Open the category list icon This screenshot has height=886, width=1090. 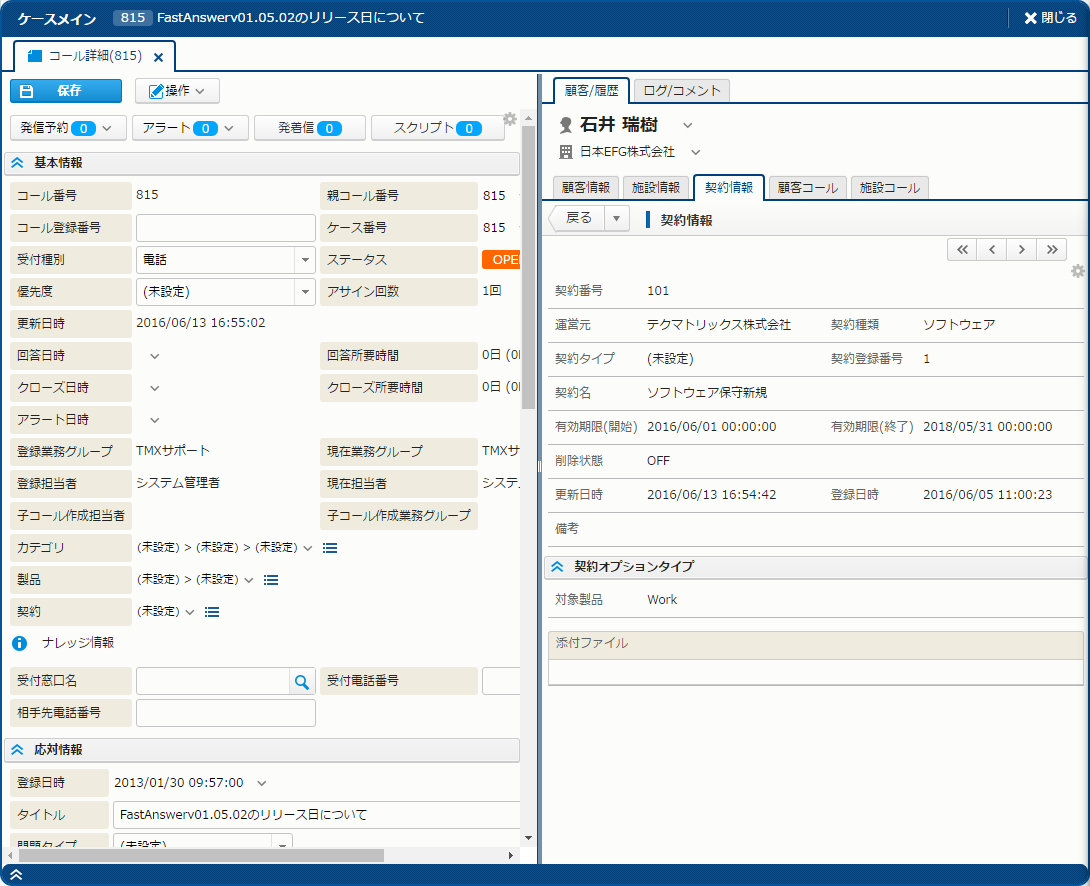point(330,548)
